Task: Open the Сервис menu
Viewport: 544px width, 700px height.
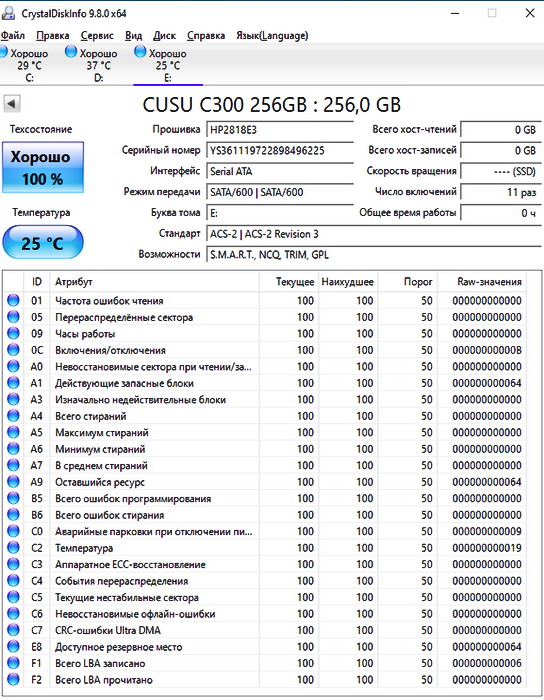Action: pyautogui.click(x=97, y=36)
